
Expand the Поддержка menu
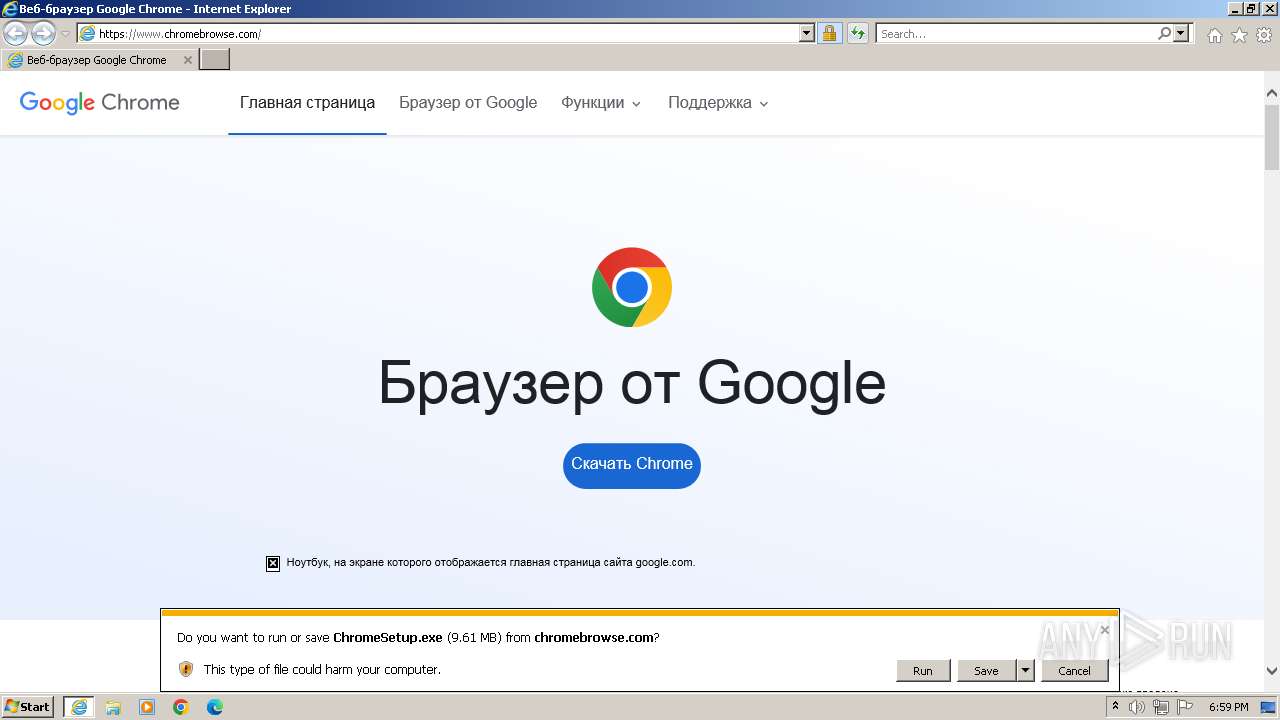point(718,102)
